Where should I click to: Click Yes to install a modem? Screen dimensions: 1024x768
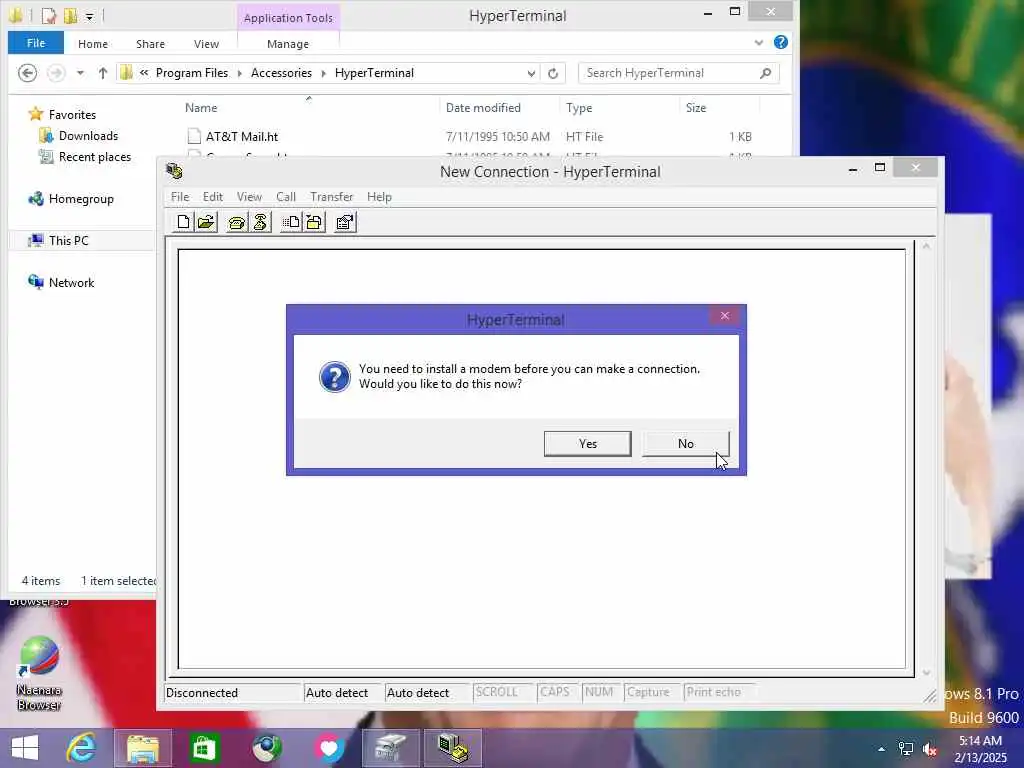(587, 443)
